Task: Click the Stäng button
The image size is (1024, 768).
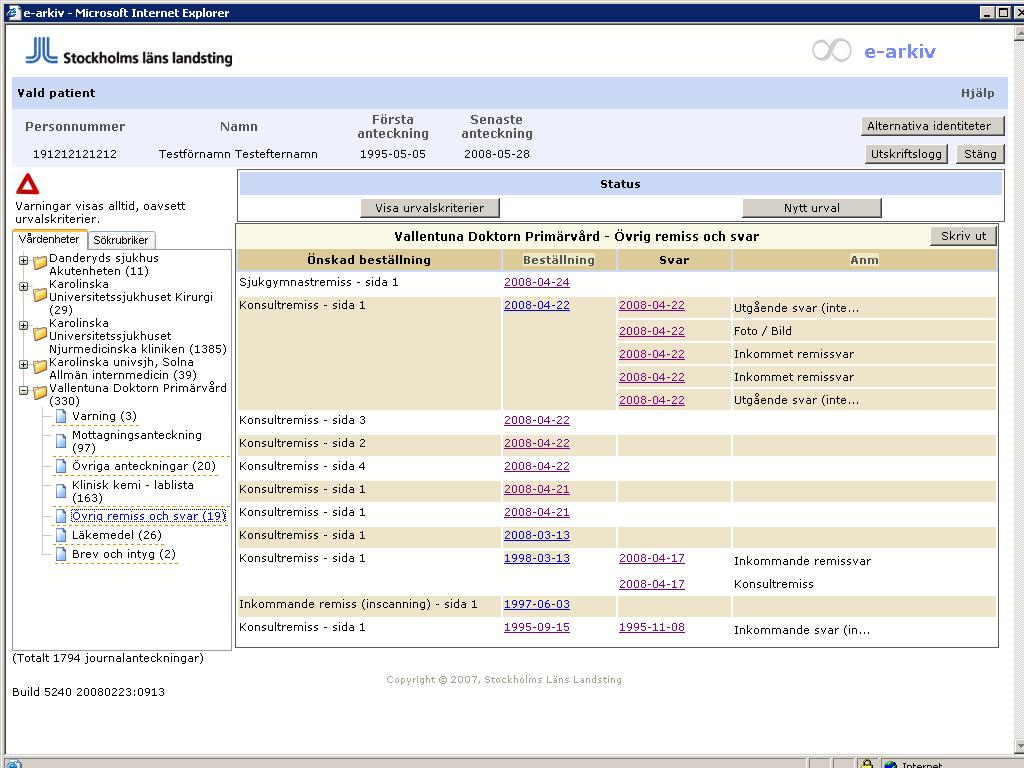Action: pos(980,154)
